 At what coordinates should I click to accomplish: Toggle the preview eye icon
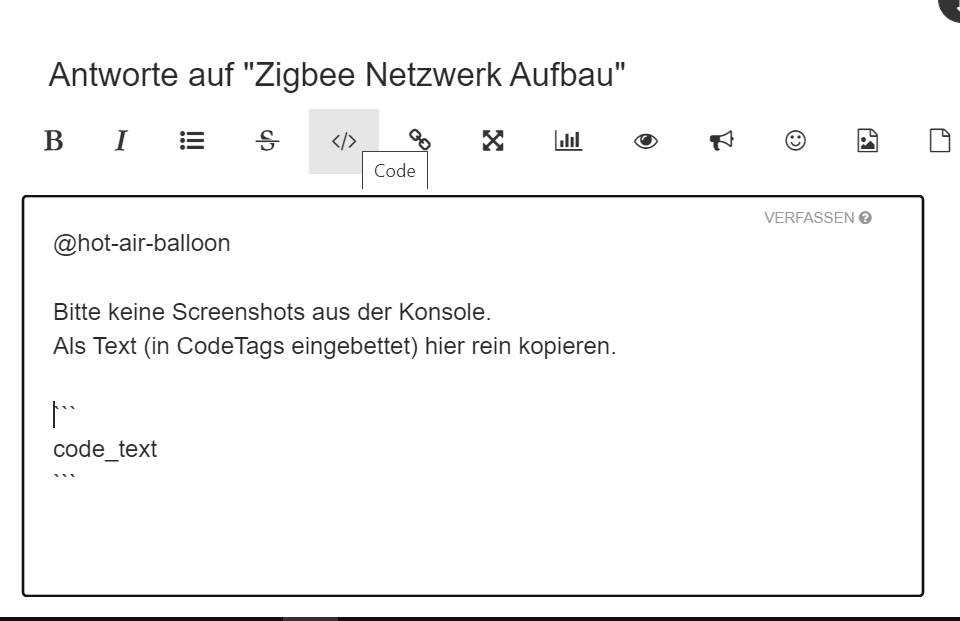645,141
